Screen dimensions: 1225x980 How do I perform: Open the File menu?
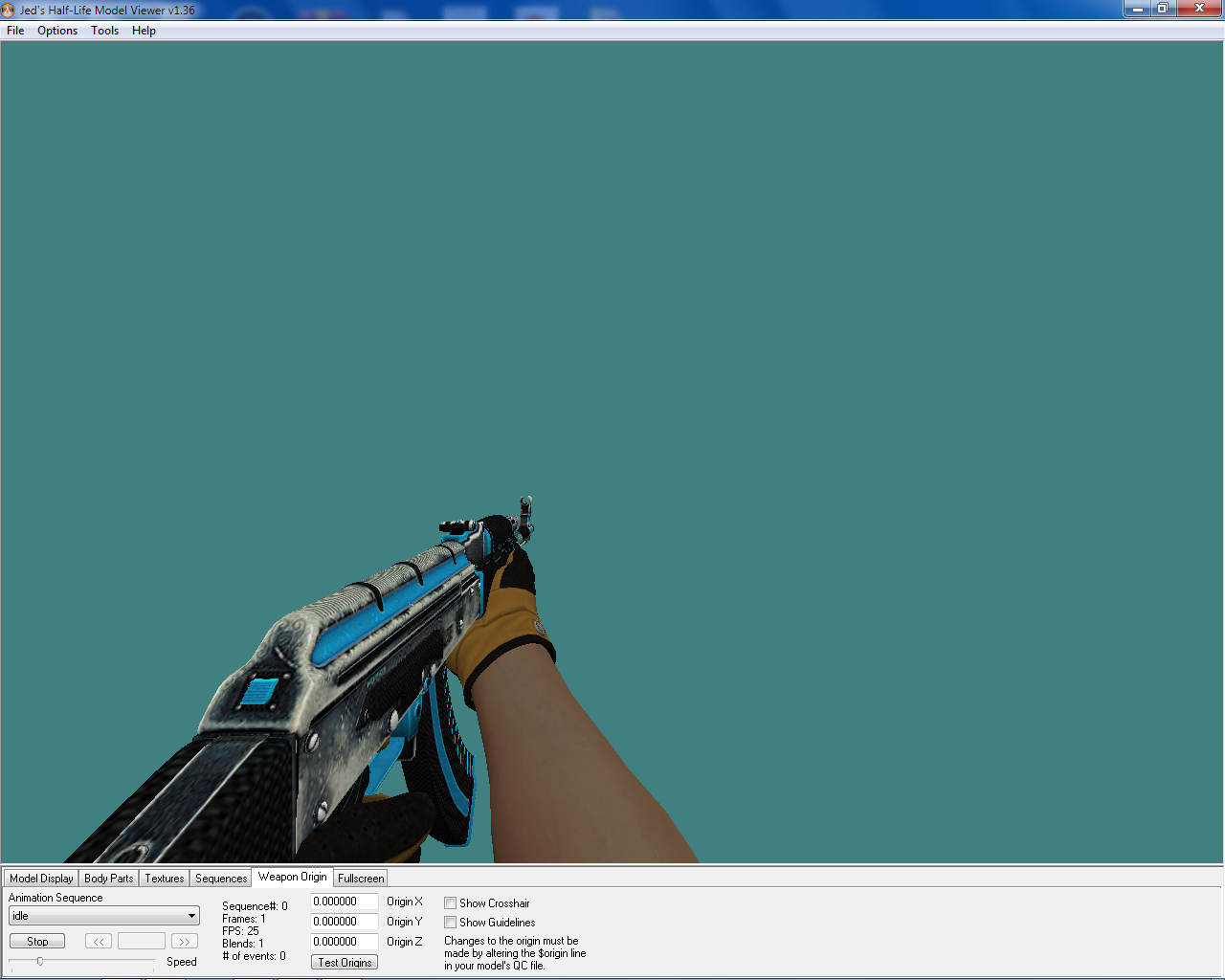click(15, 31)
